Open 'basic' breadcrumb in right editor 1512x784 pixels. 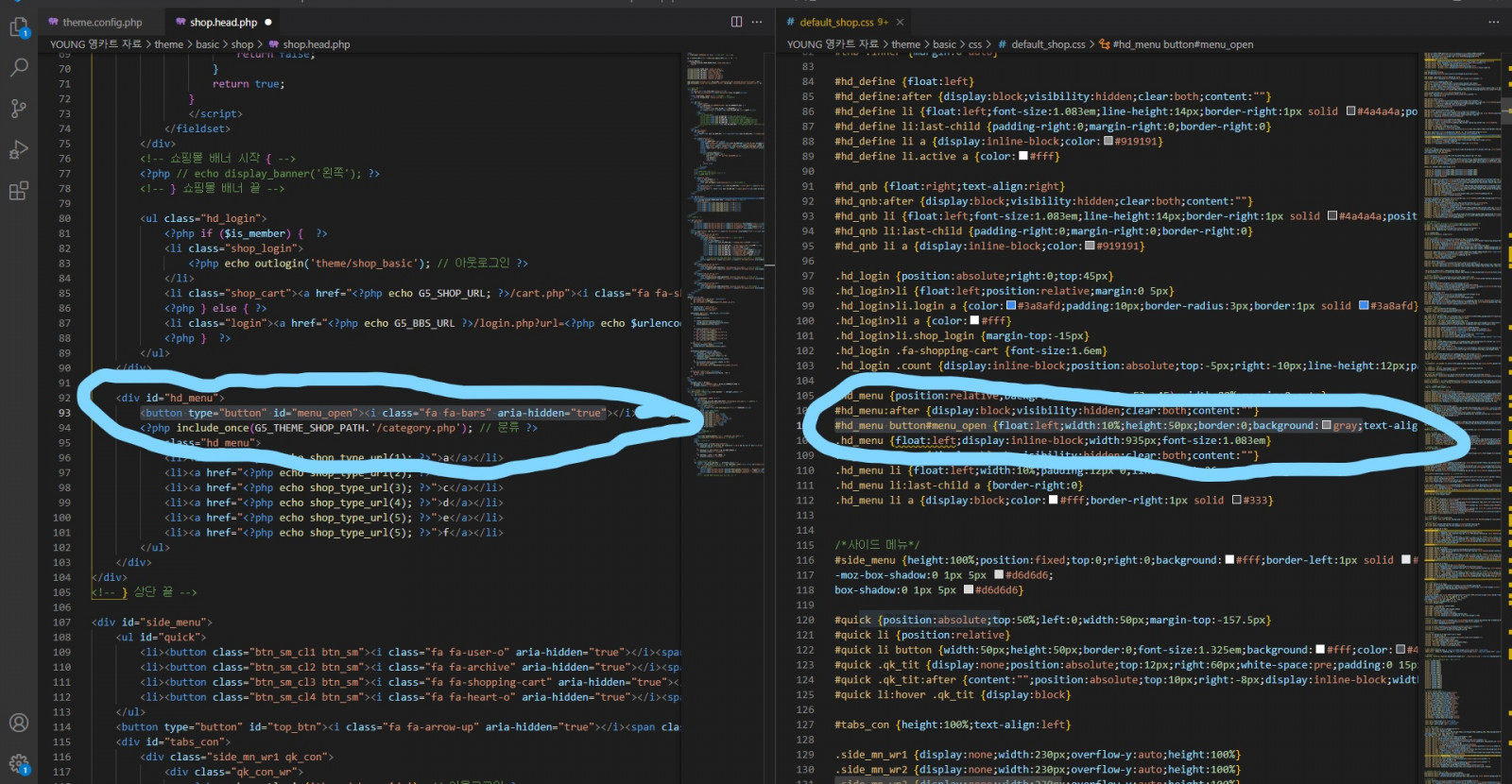(x=945, y=44)
